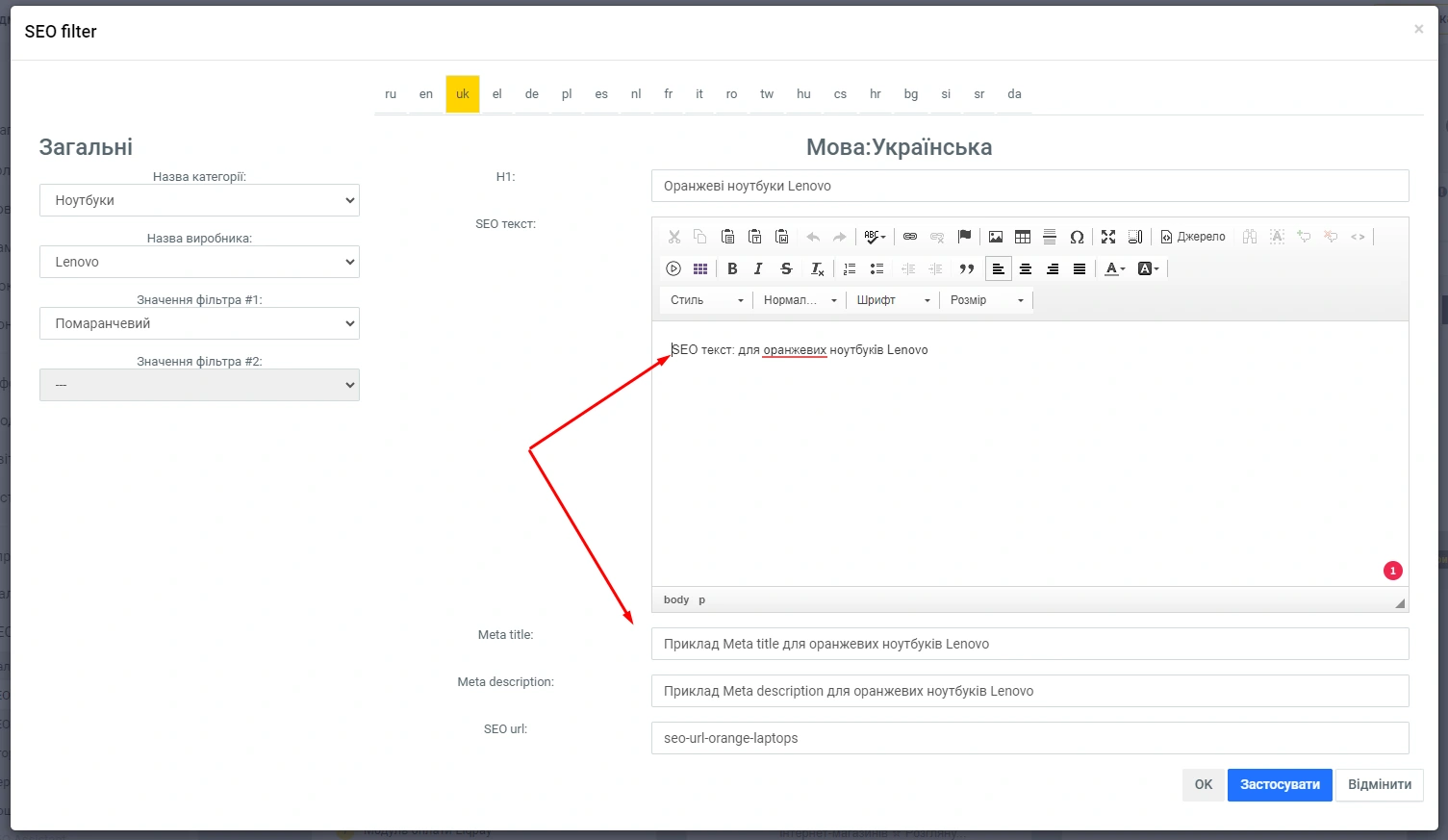Click the SEO url input field
This screenshot has width=1448, height=840.
coord(1029,738)
